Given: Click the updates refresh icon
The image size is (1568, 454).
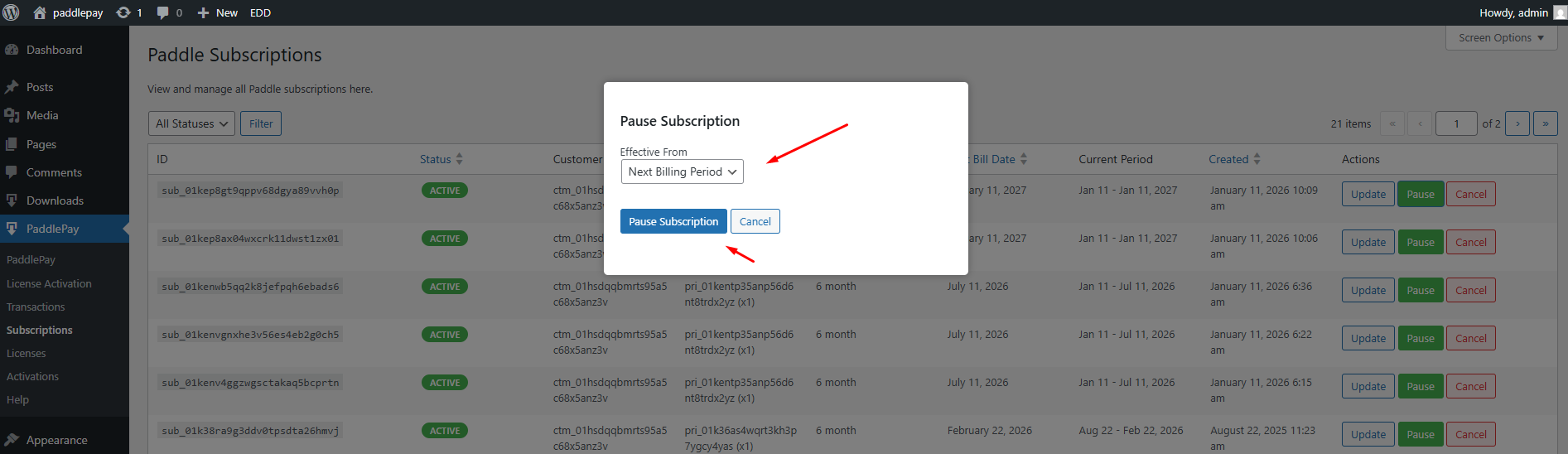Looking at the screenshot, I should 123,12.
